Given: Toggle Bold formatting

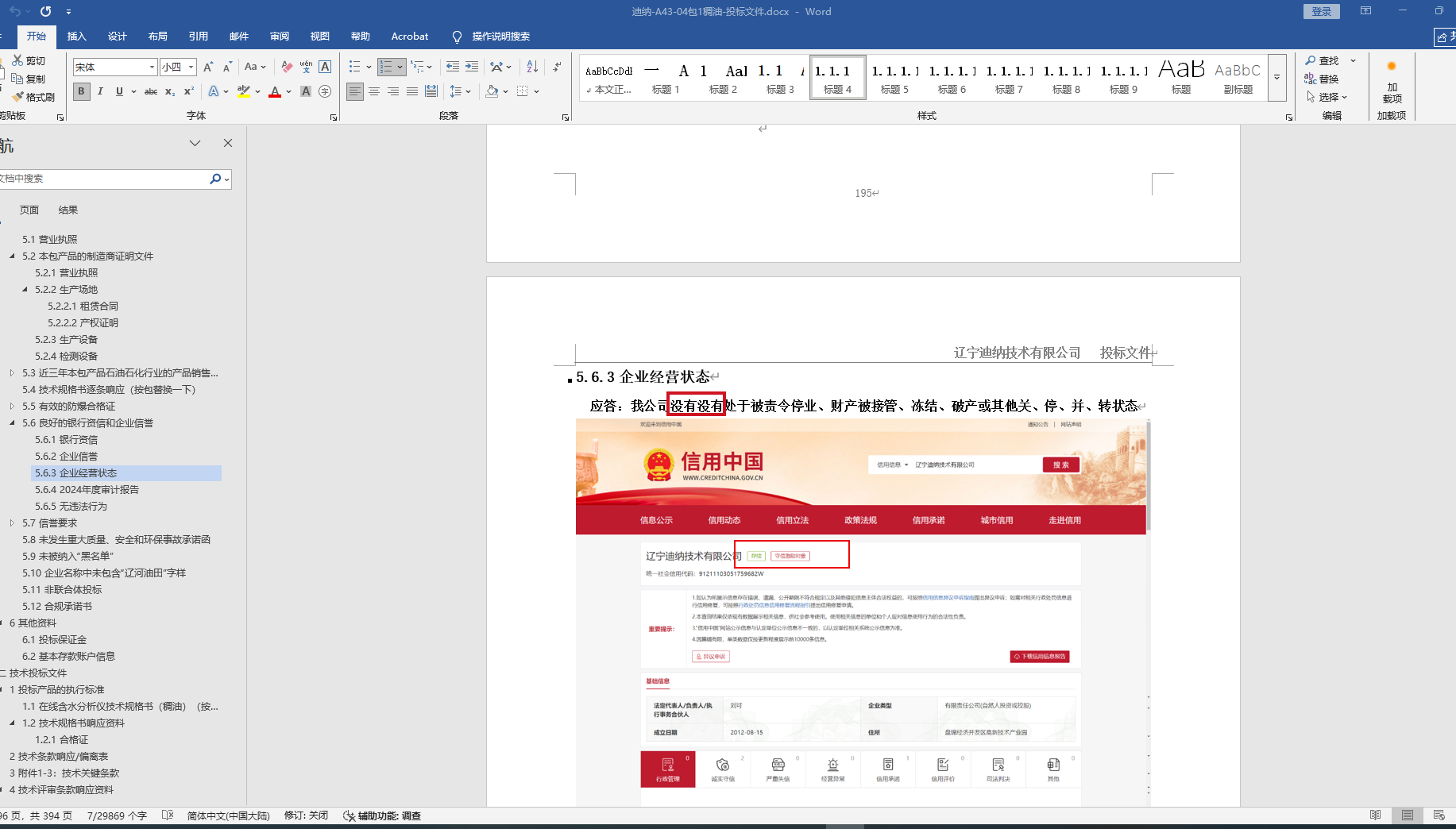Looking at the screenshot, I should (81, 92).
